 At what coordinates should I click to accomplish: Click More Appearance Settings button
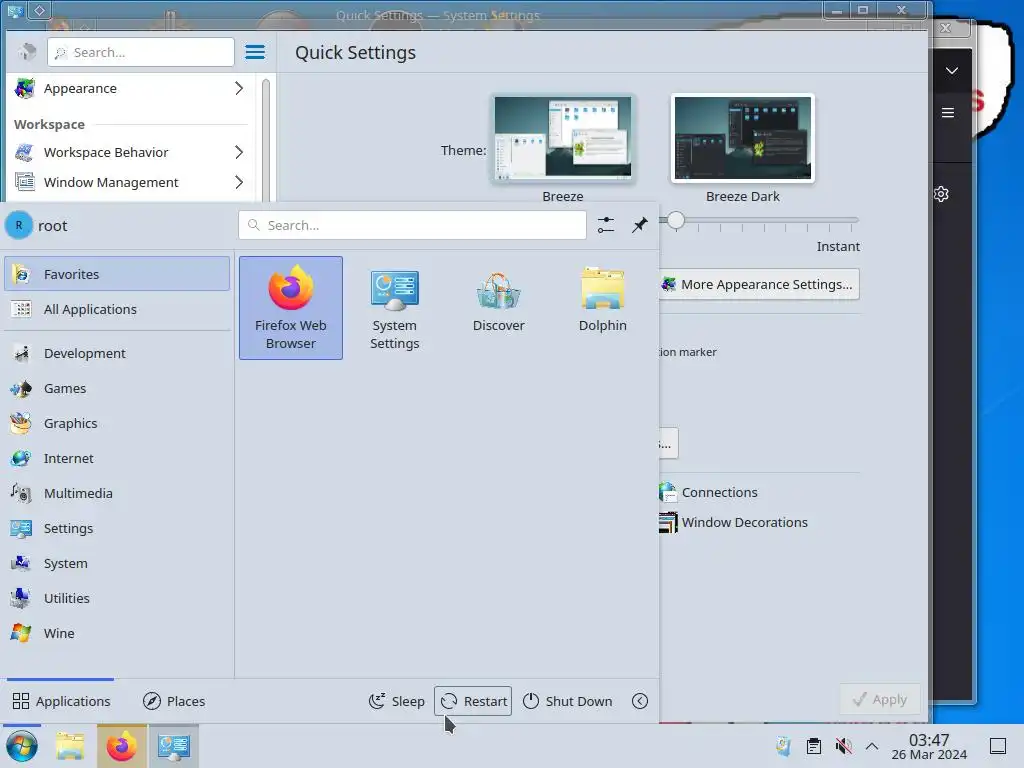coord(758,284)
